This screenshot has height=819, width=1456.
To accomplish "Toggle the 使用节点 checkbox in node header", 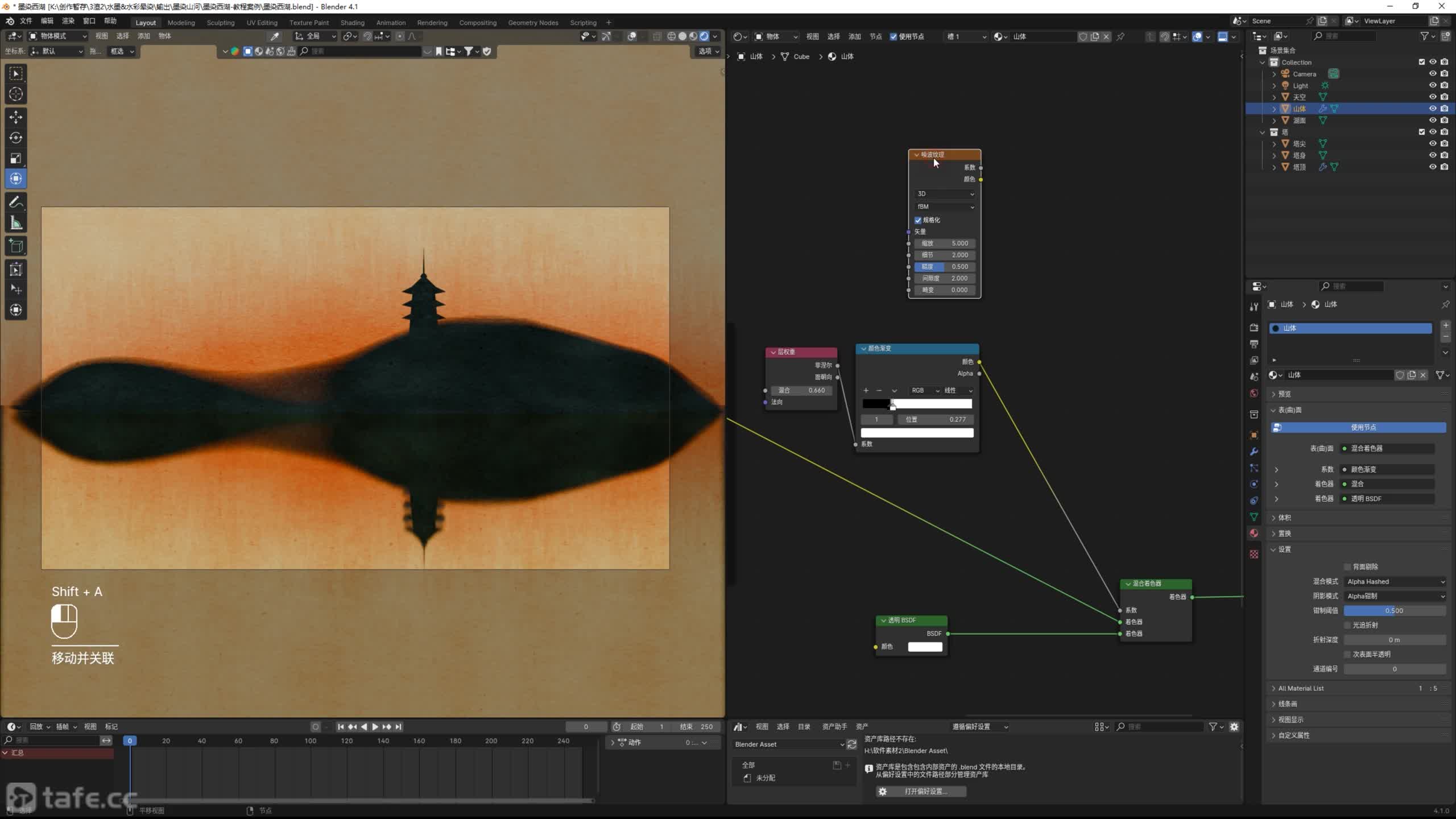I will coord(894,36).
